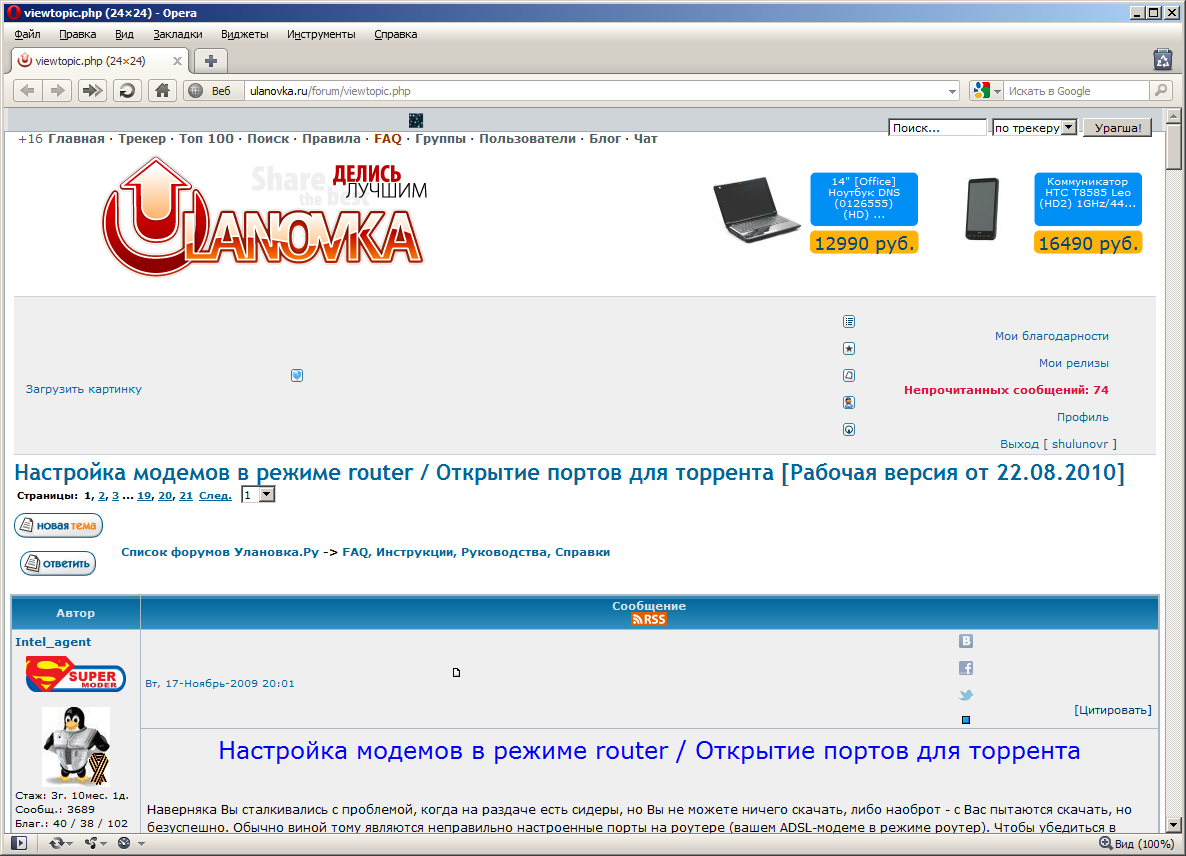
Task: Open the Инструменты menu
Action: pyautogui.click(x=321, y=34)
